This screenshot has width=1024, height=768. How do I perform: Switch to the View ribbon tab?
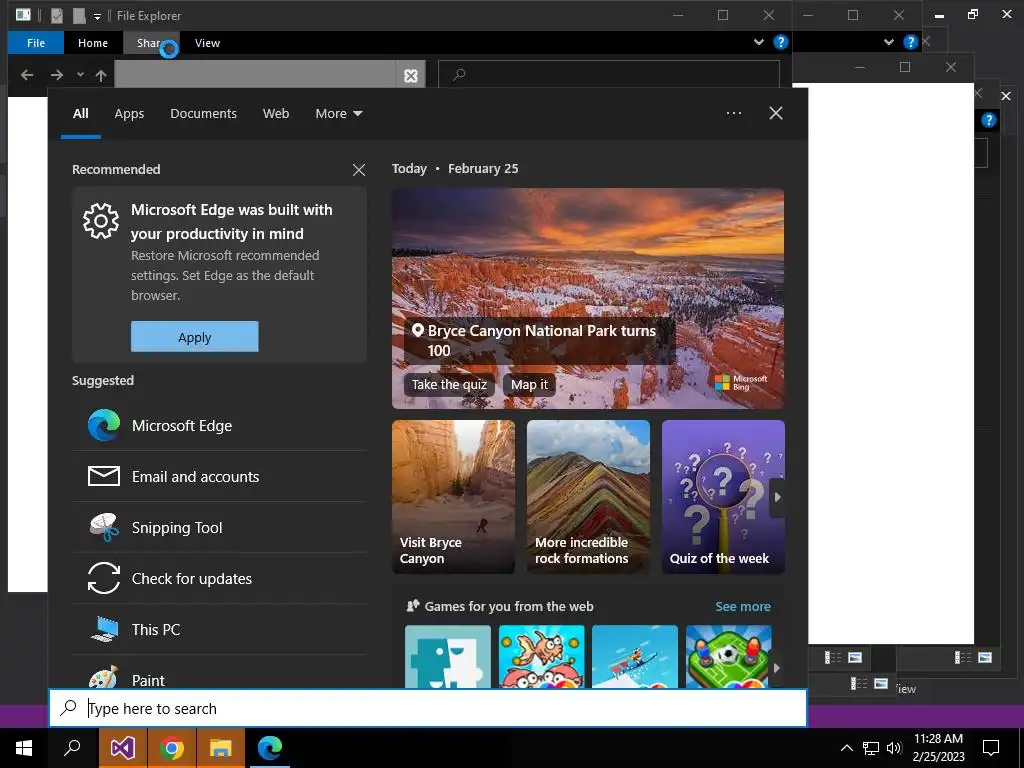207,43
